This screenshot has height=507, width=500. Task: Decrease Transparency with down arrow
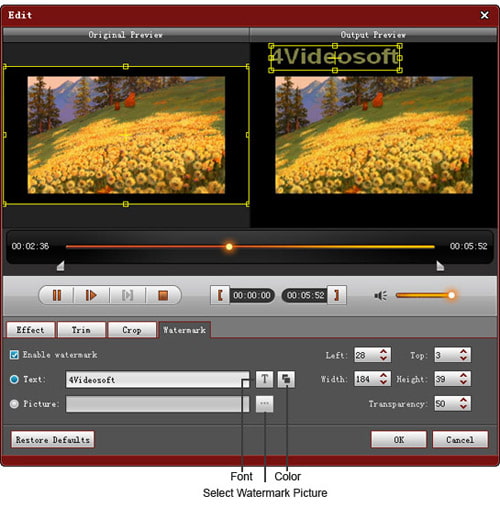pos(463,407)
